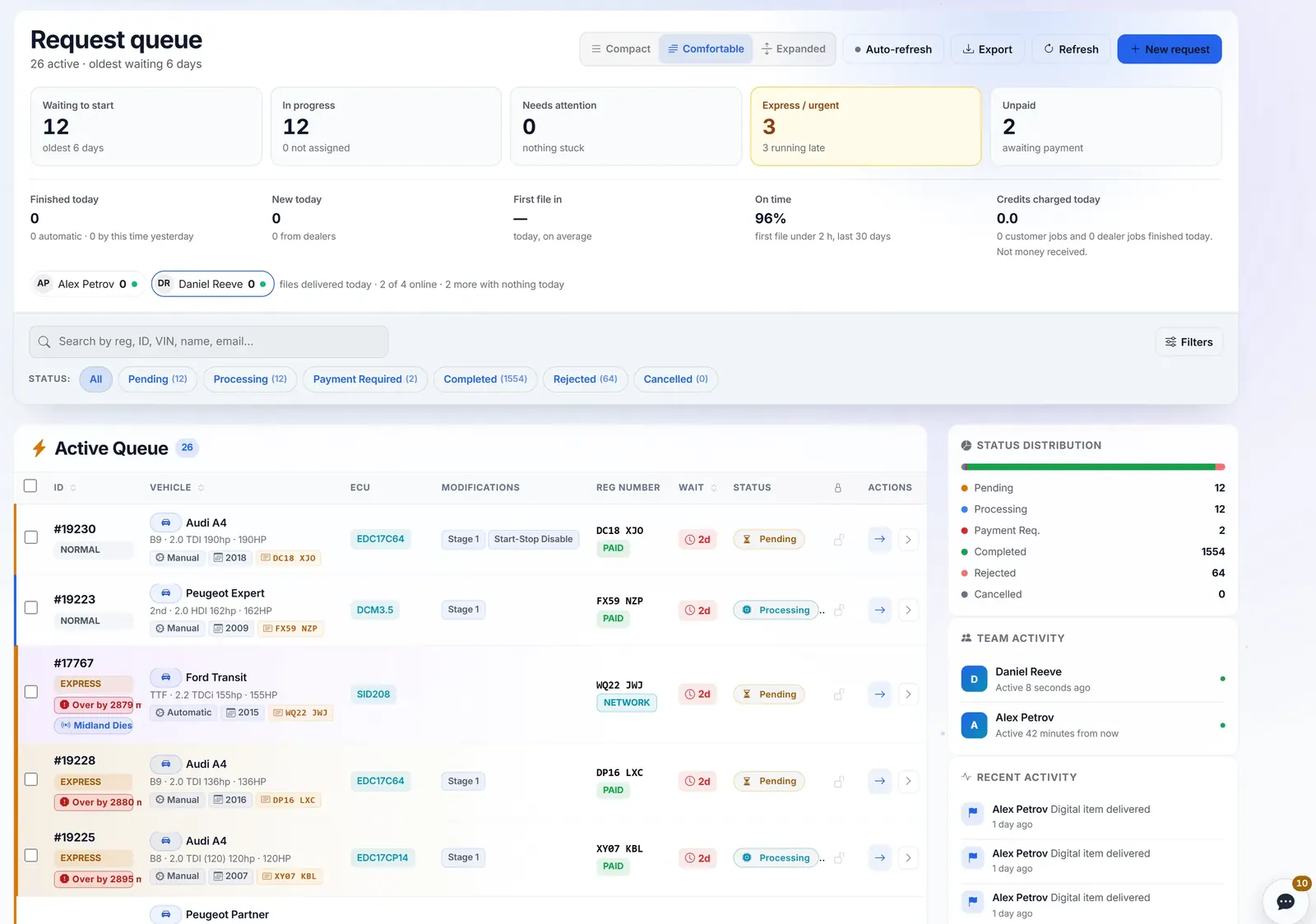This screenshot has height=924, width=1316.
Task: Expand row #19225 with the chevron
Action: coord(908,858)
